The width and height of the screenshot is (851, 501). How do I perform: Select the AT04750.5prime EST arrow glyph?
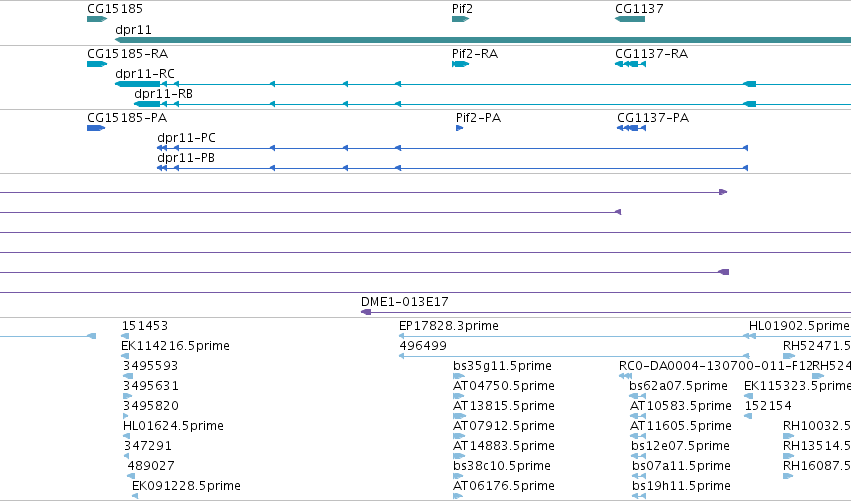click(459, 396)
